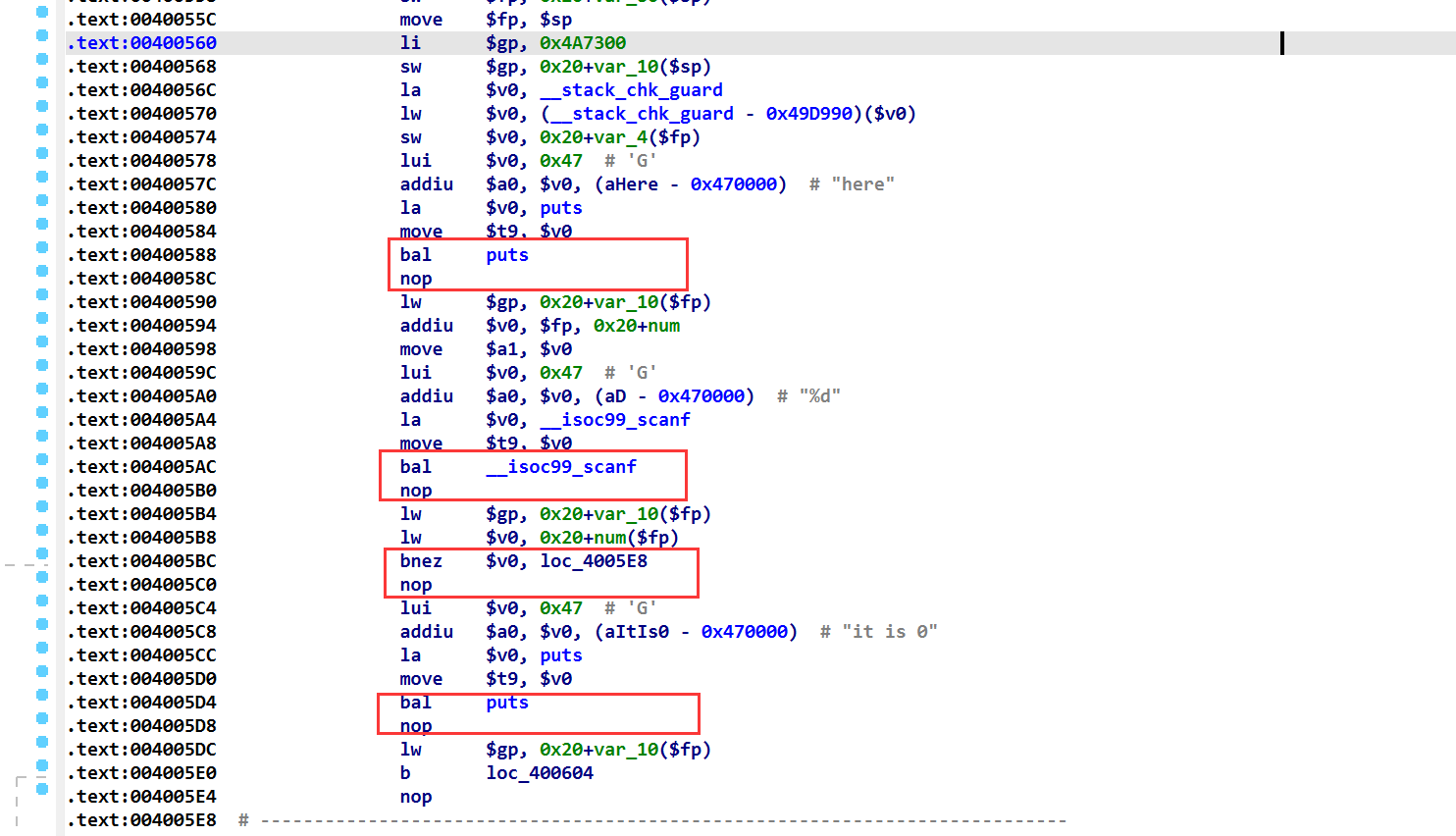Viewport: 1456px width, 836px height.
Task: Click 0x20+var_10($sp) operand at 00400568
Action: pos(626,67)
